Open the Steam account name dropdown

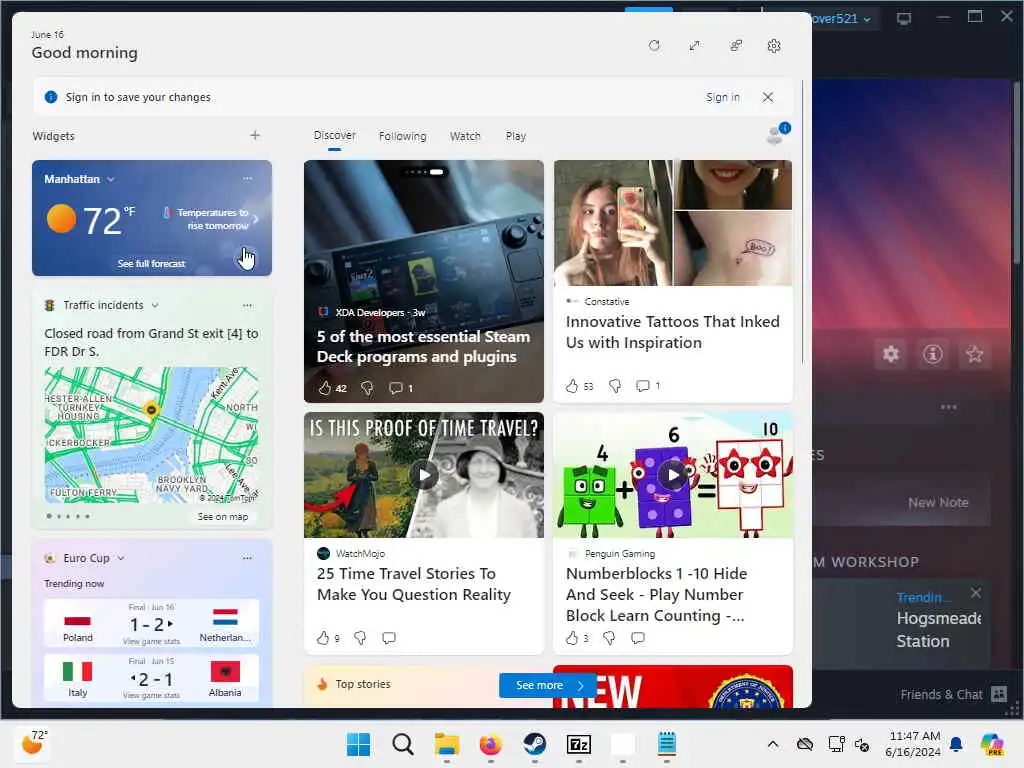[x=841, y=19]
